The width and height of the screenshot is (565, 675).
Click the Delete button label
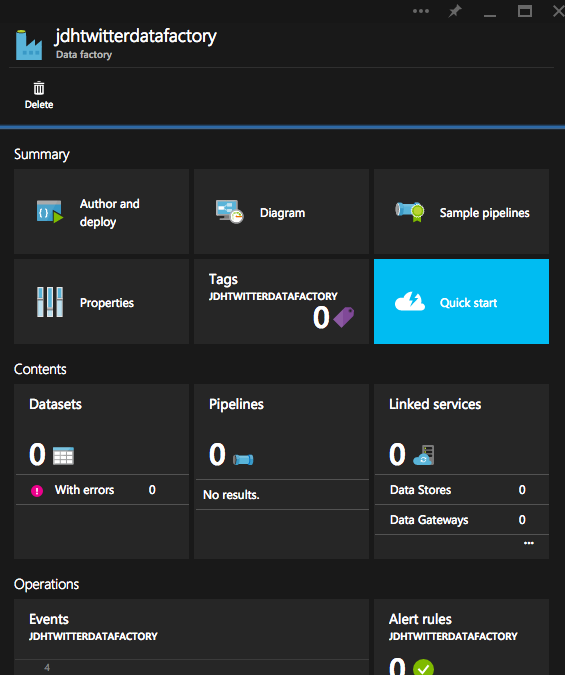[x=39, y=105]
